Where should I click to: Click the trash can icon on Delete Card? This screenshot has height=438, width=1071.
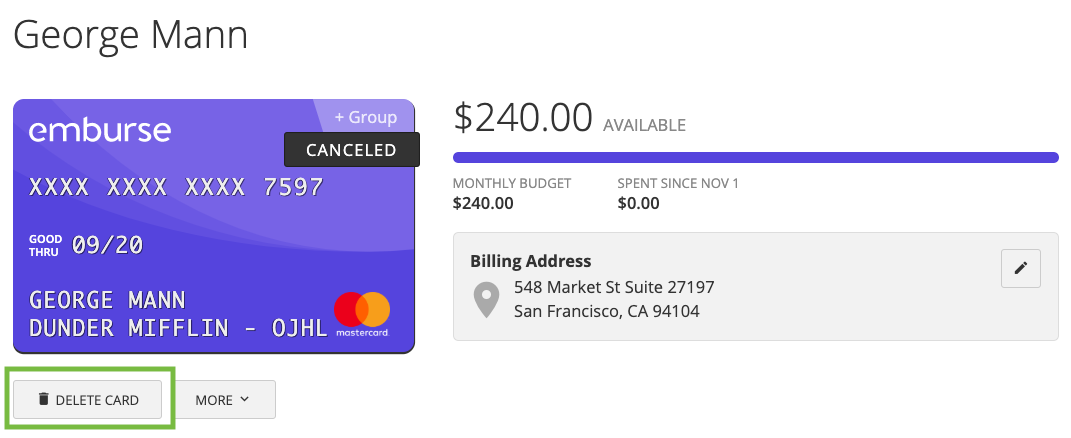coord(44,399)
